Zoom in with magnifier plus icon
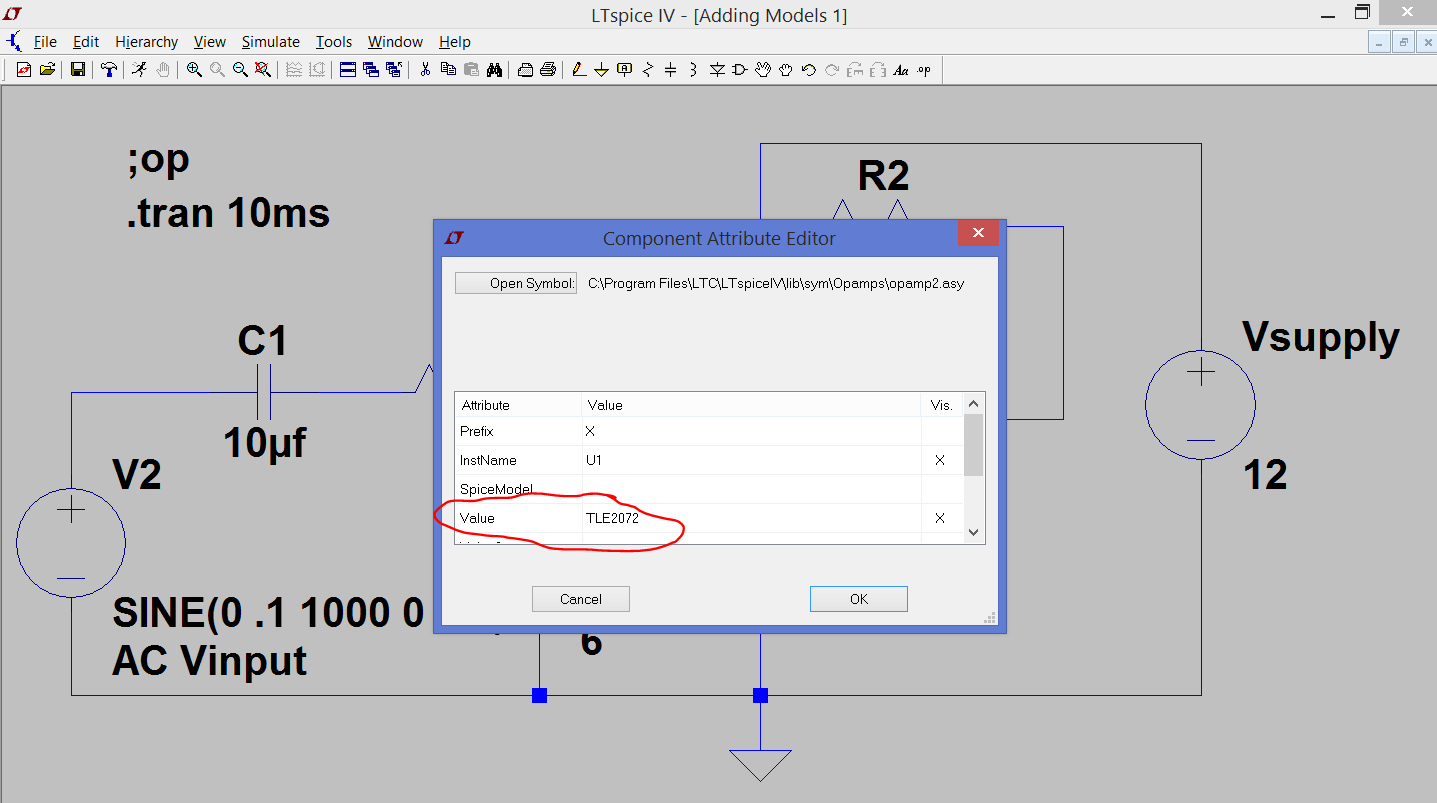This screenshot has width=1437, height=803. coord(194,70)
